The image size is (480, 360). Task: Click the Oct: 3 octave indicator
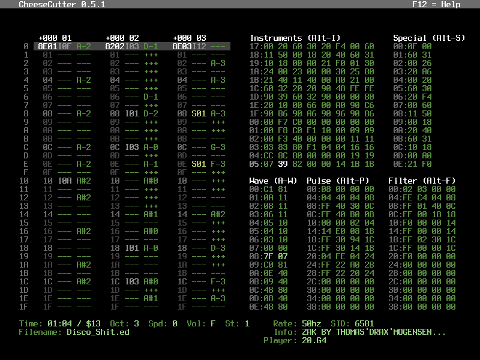(x=124, y=324)
